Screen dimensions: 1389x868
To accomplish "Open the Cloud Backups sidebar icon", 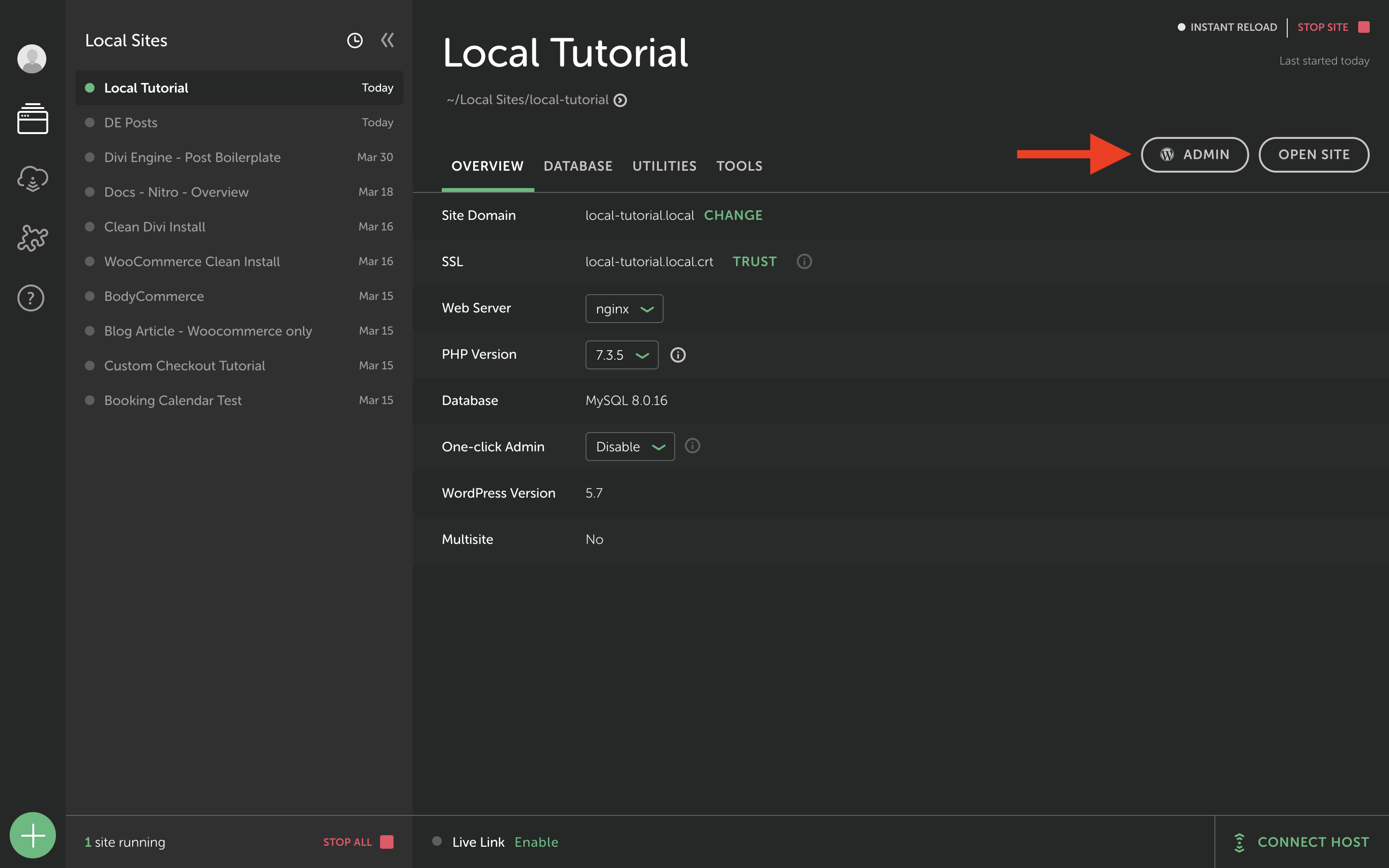I will pos(32,178).
